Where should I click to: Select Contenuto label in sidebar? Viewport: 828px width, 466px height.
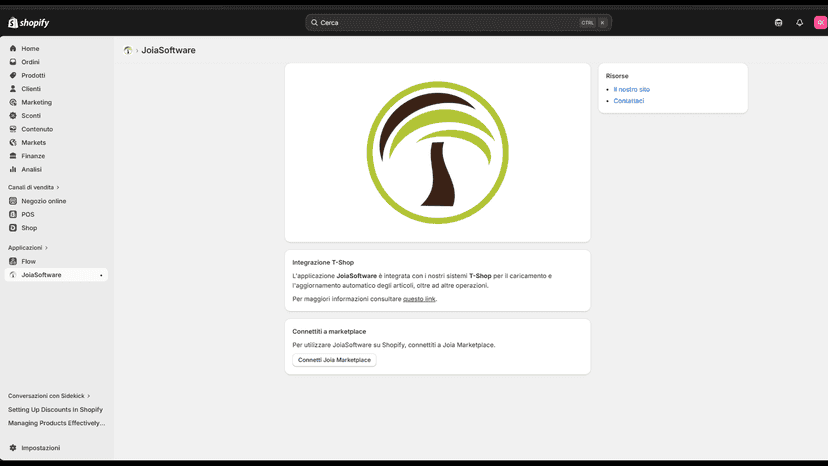tap(37, 129)
